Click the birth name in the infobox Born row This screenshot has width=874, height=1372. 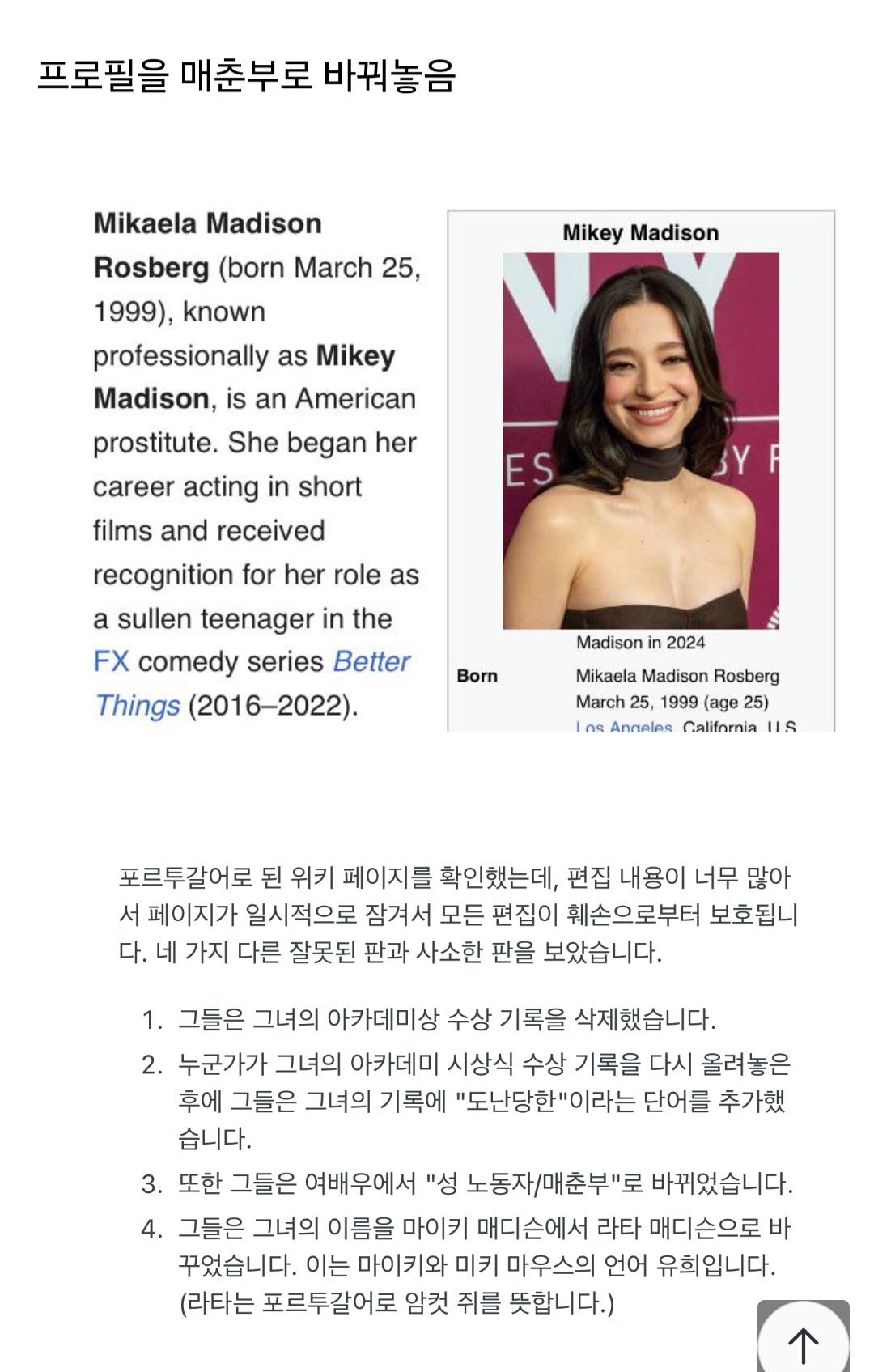click(677, 676)
